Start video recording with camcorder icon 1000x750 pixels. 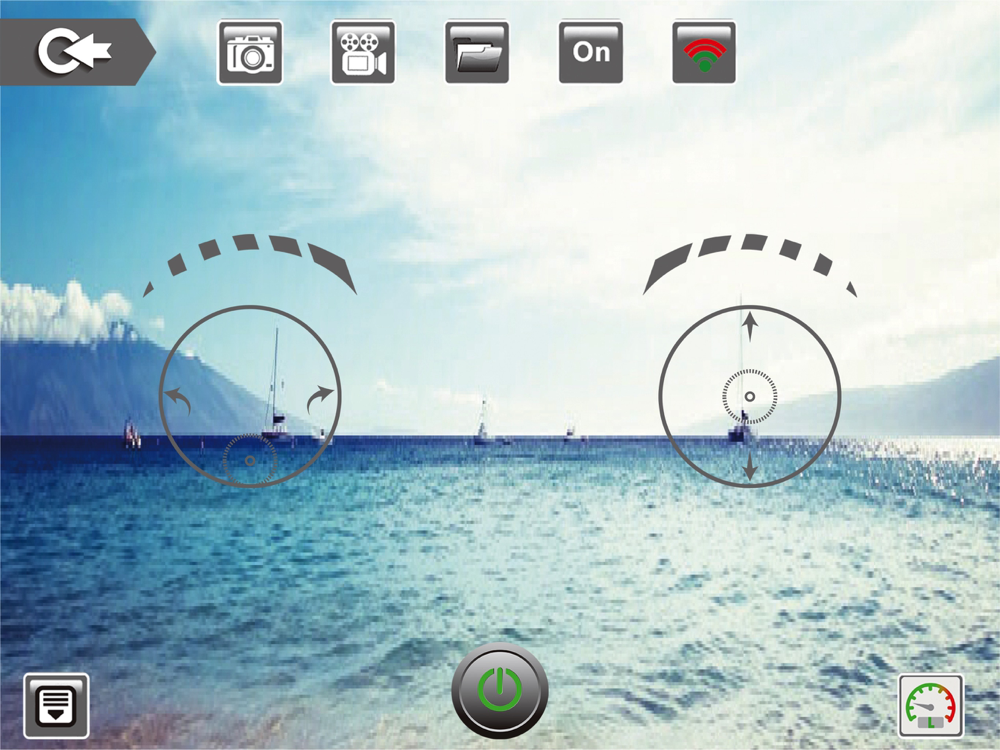363,52
